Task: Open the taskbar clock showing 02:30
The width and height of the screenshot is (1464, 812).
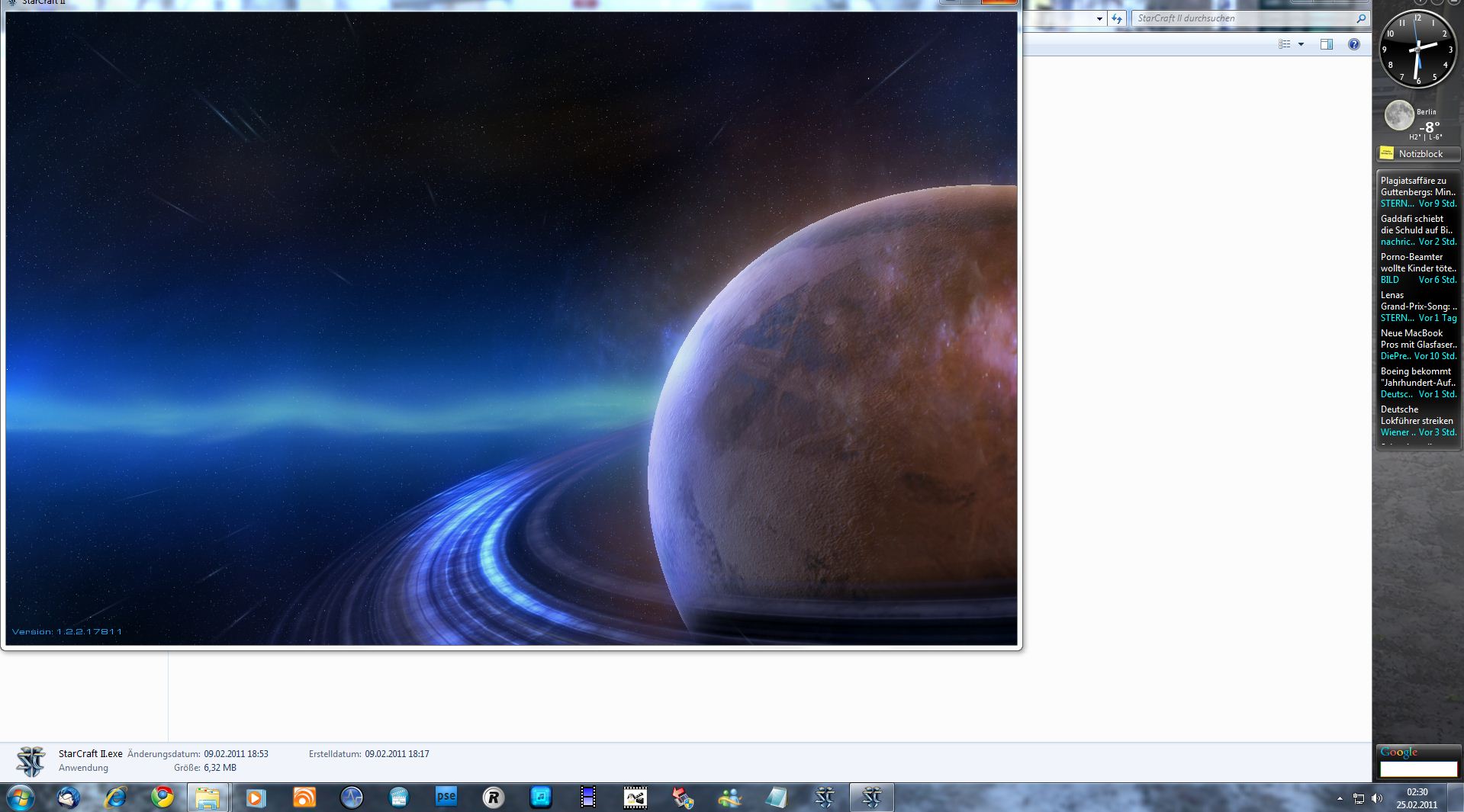Action: coord(1417,798)
